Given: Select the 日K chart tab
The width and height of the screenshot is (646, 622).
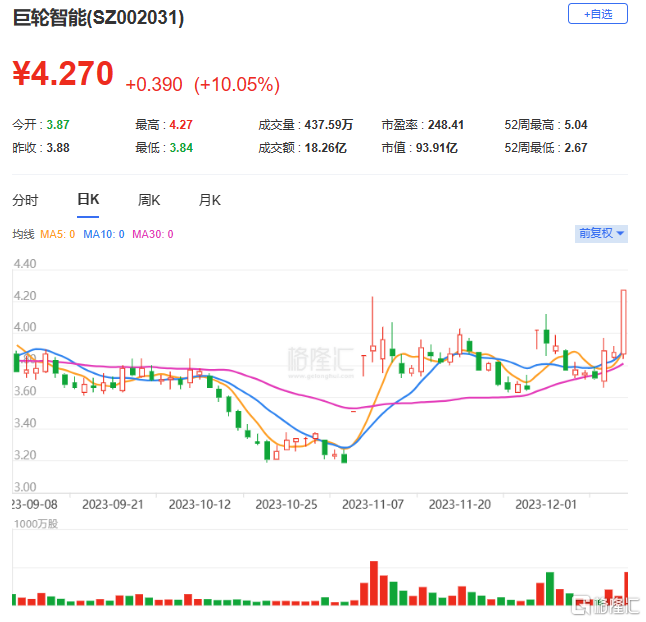Looking at the screenshot, I should click(x=88, y=200).
